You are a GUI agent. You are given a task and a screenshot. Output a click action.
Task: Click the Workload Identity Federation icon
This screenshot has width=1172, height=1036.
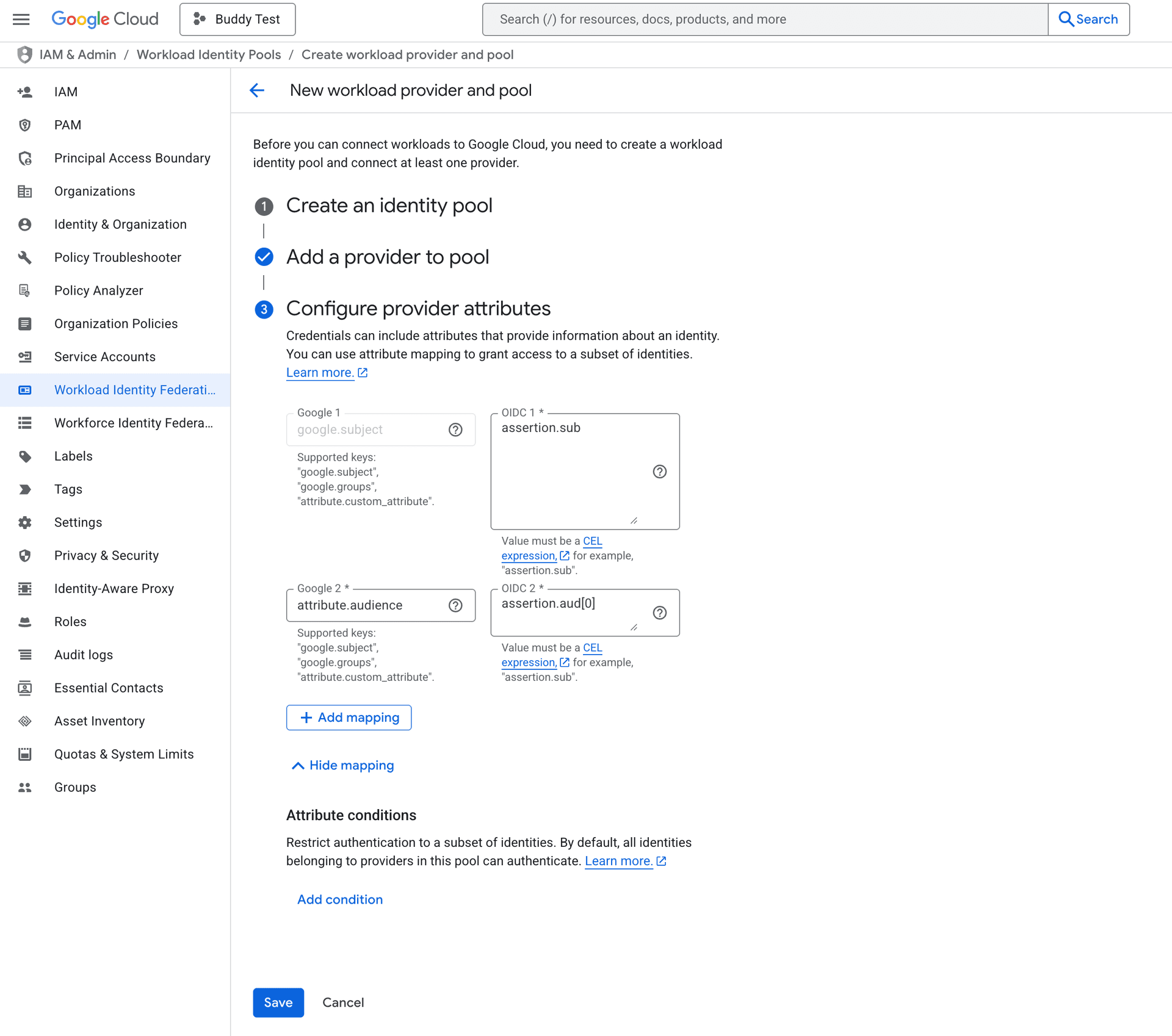click(25, 390)
